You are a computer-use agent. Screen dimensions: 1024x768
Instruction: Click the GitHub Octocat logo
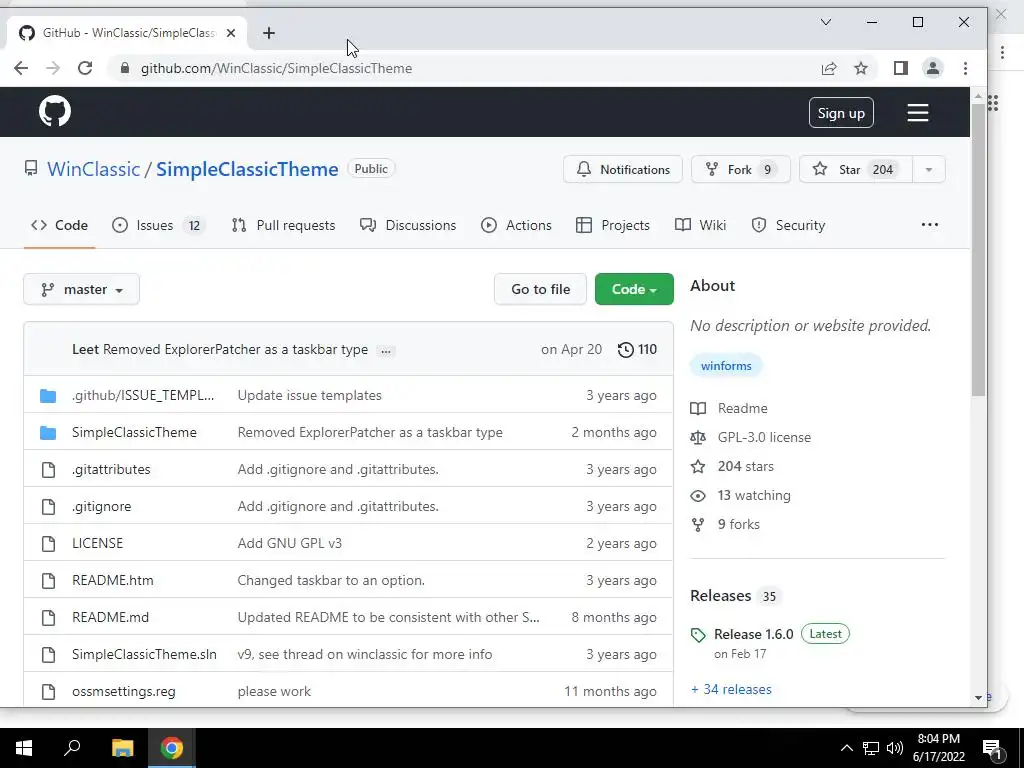click(x=55, y=111)
